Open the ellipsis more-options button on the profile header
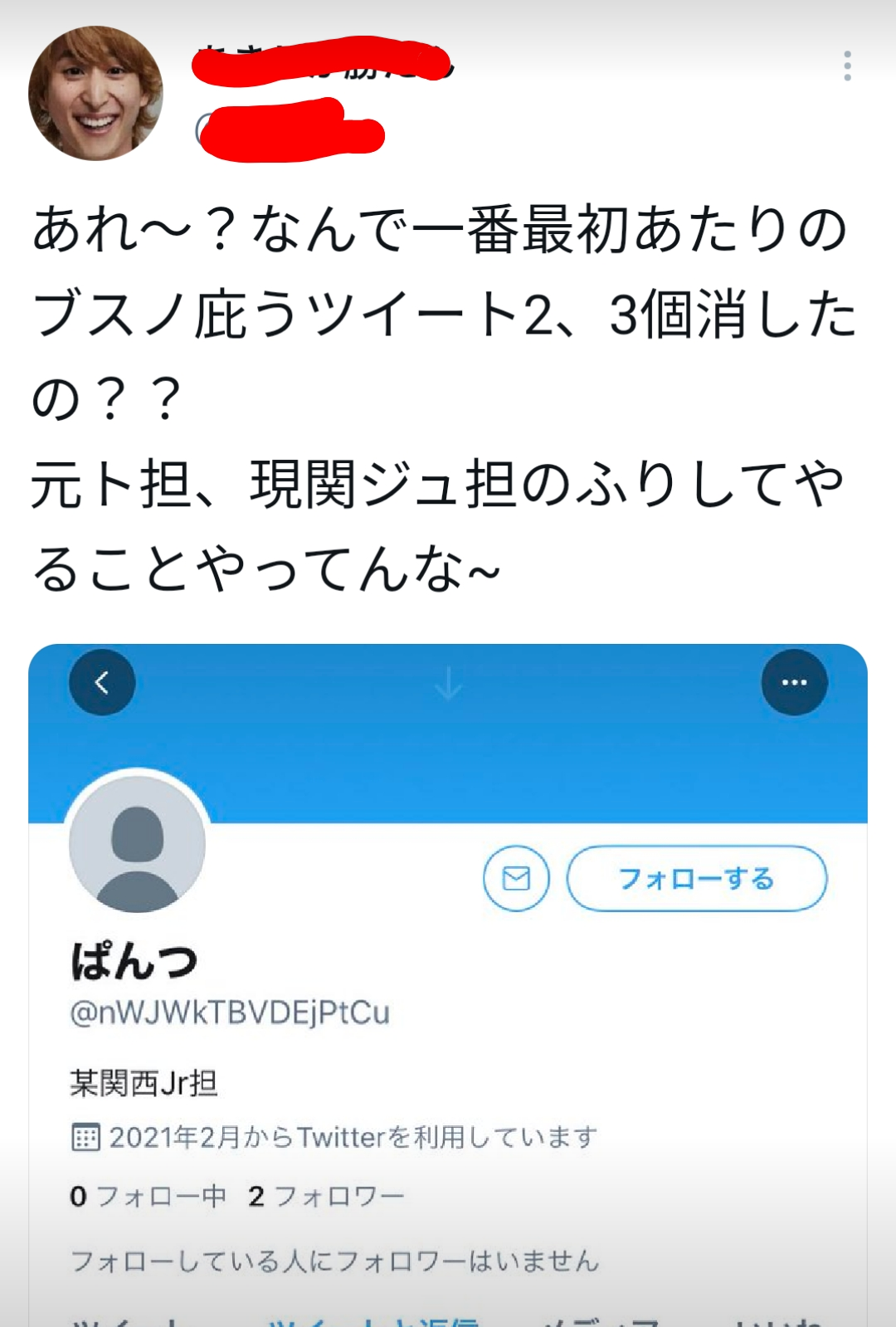Viewport: 896px width, 1327px height. pos(794,682)
